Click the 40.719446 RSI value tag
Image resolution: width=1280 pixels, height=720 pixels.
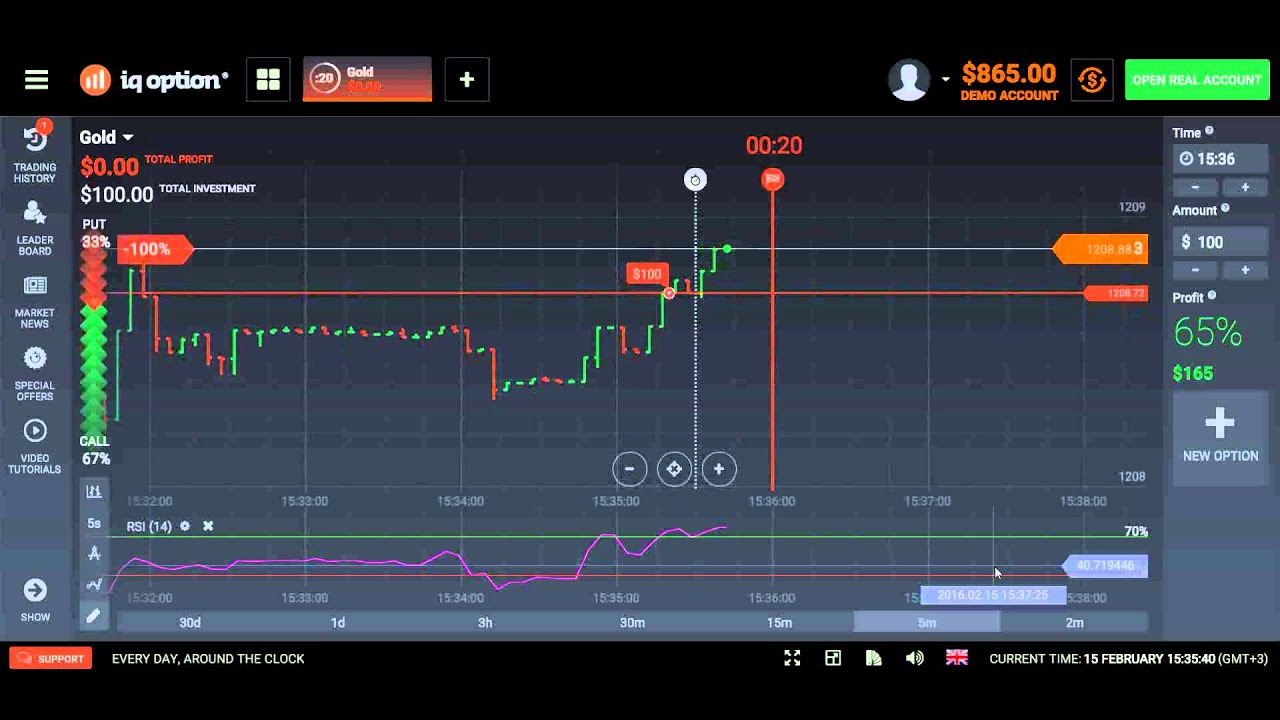(x=1105, y=566)
